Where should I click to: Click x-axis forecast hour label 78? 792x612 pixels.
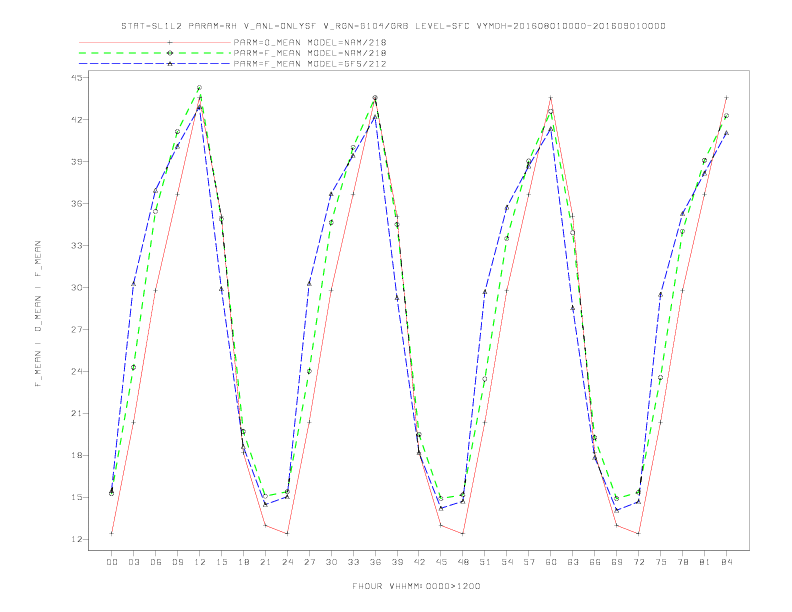683,562
